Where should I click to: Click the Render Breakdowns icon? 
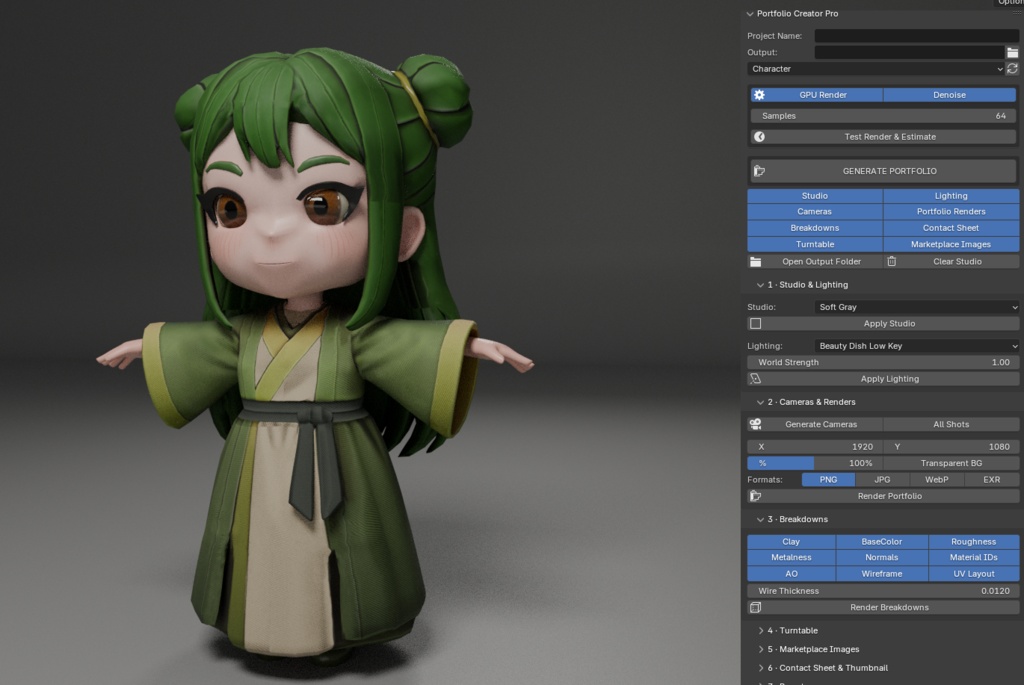tap(756, 607)
